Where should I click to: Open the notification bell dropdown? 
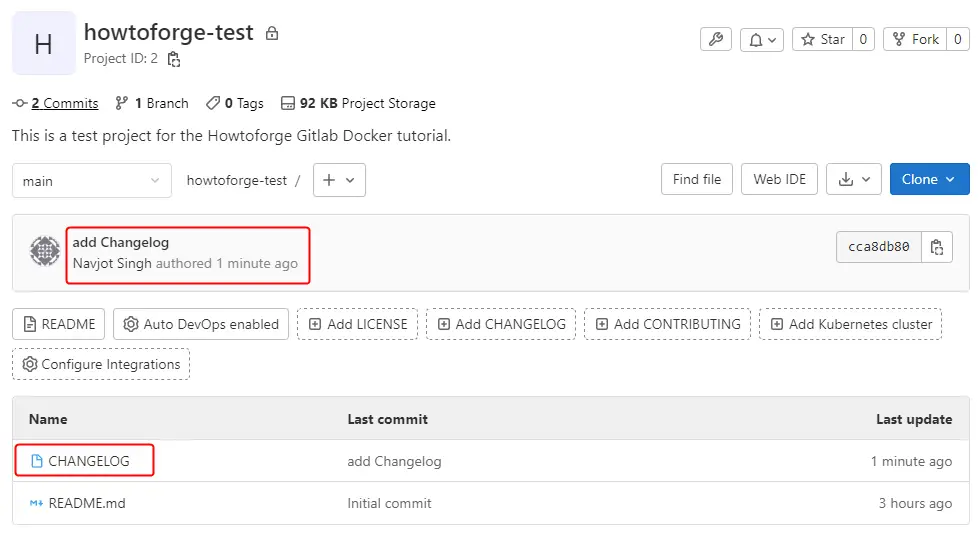[x=762, y=39]
